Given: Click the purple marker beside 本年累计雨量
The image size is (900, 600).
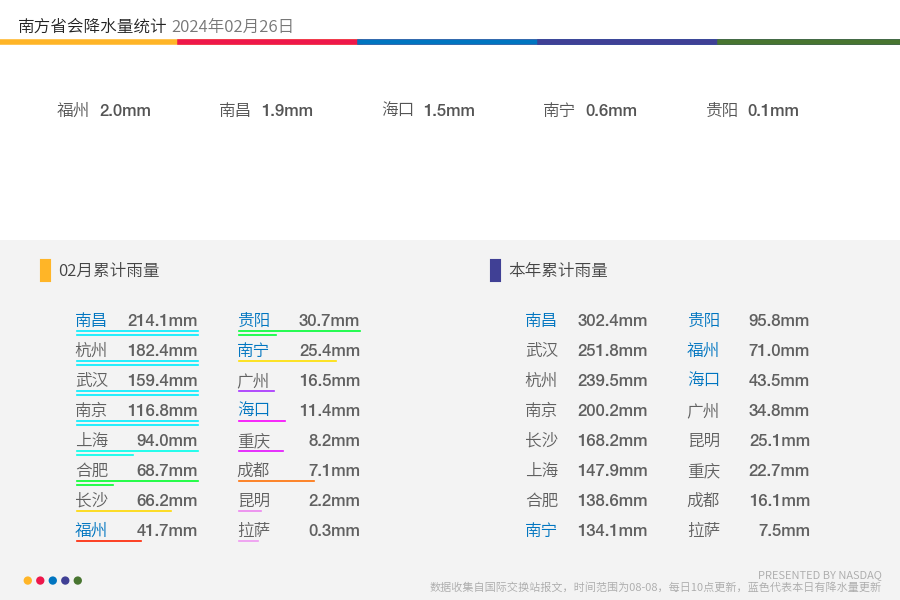Looking at the screenshot, I should (495, 270).
